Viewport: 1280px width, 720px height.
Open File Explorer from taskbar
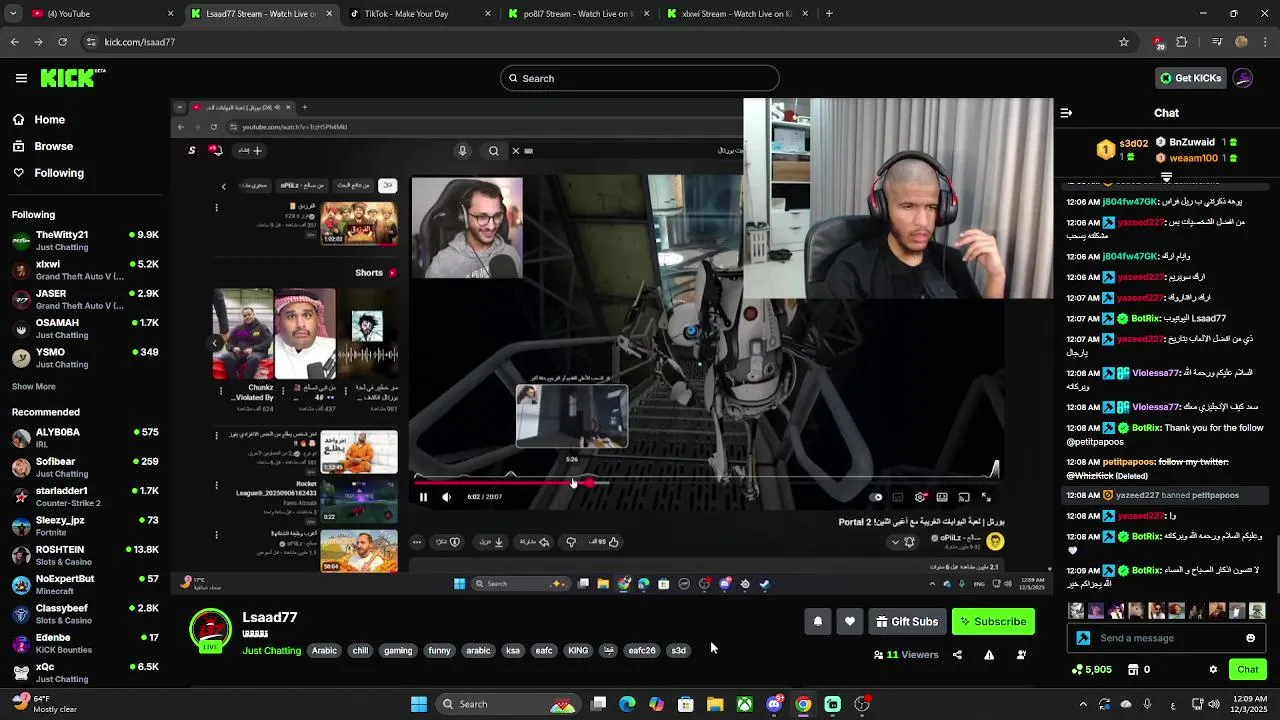click(715, 704)
